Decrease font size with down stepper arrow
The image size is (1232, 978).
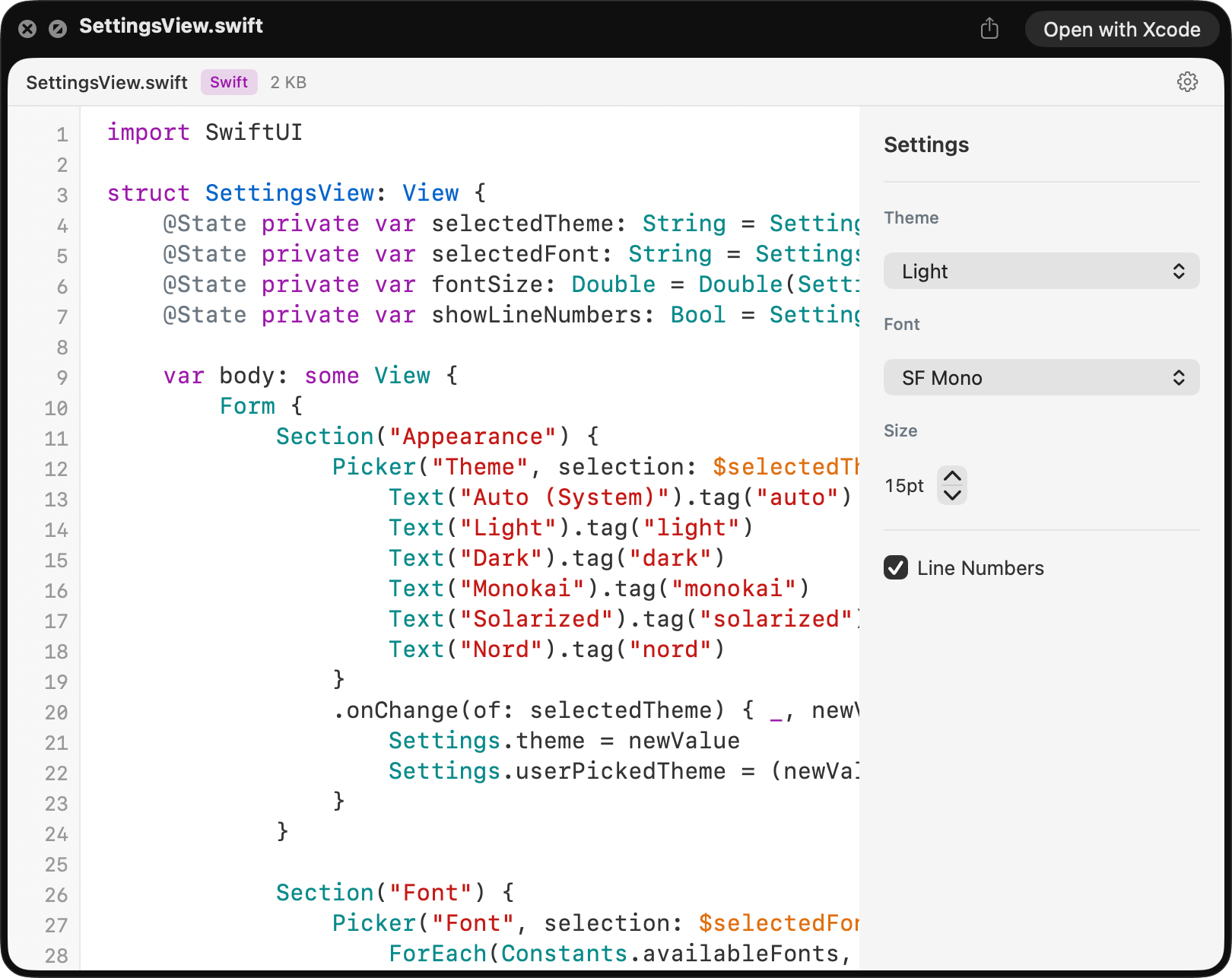[952, 495]
